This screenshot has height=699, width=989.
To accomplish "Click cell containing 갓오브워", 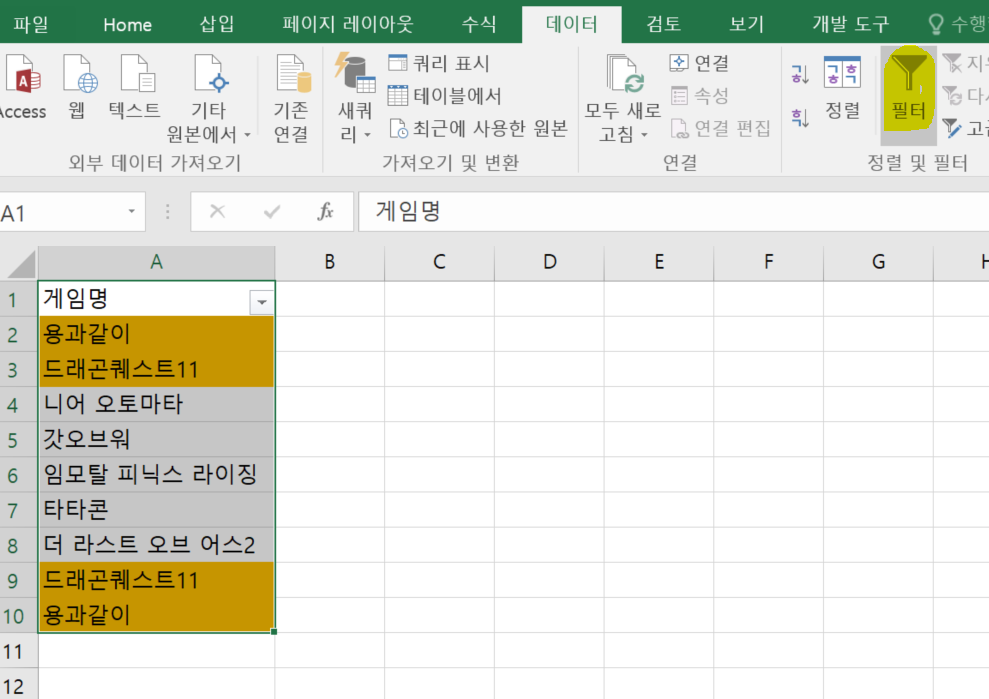I will (156, 440).
